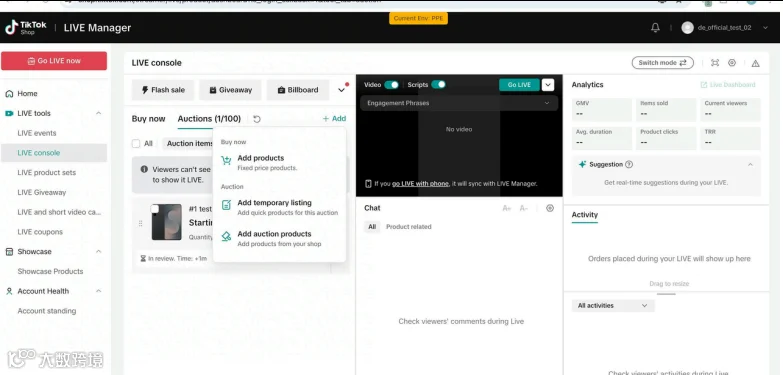Decrease chat font size with A-

pyautogui.click(x=523, y=208)
